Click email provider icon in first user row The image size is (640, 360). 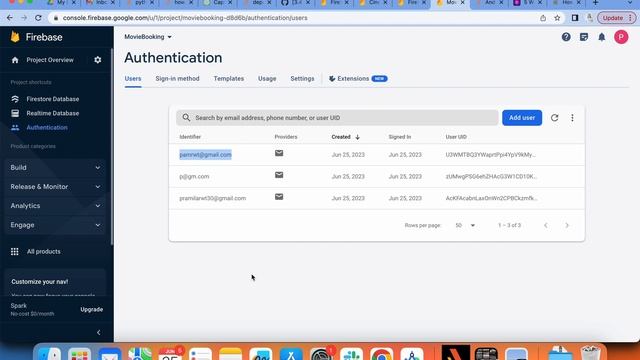[x=279, y=153]
